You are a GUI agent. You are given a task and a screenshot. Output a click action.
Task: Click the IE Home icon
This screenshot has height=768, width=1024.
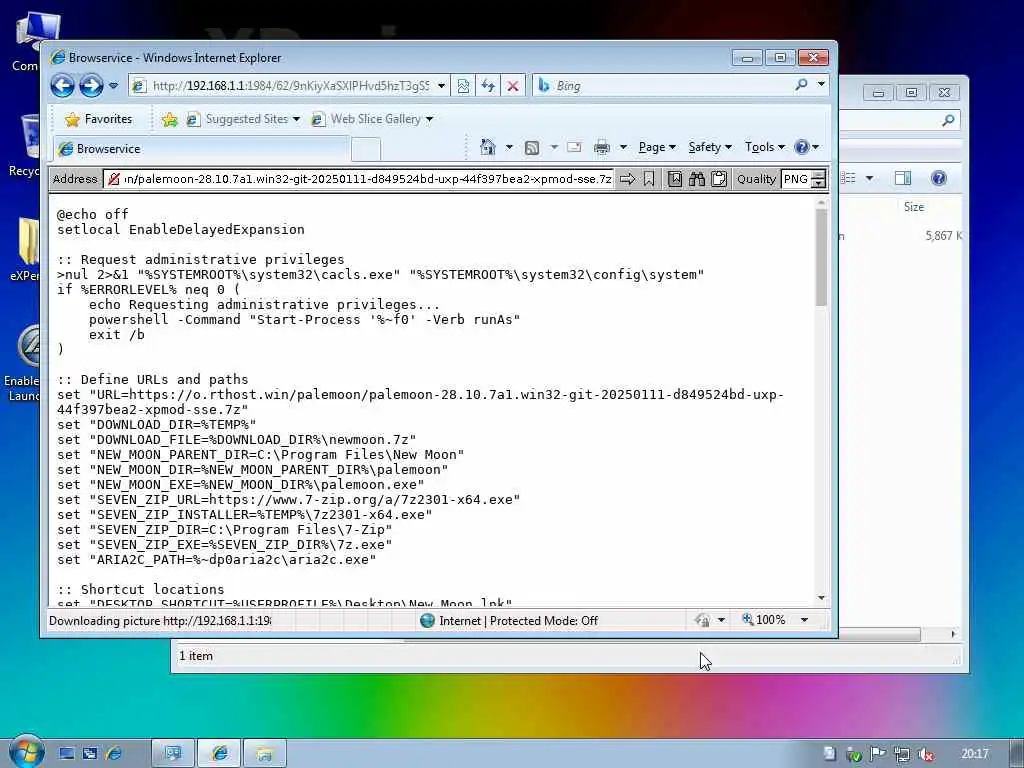[x=487, y=147]
